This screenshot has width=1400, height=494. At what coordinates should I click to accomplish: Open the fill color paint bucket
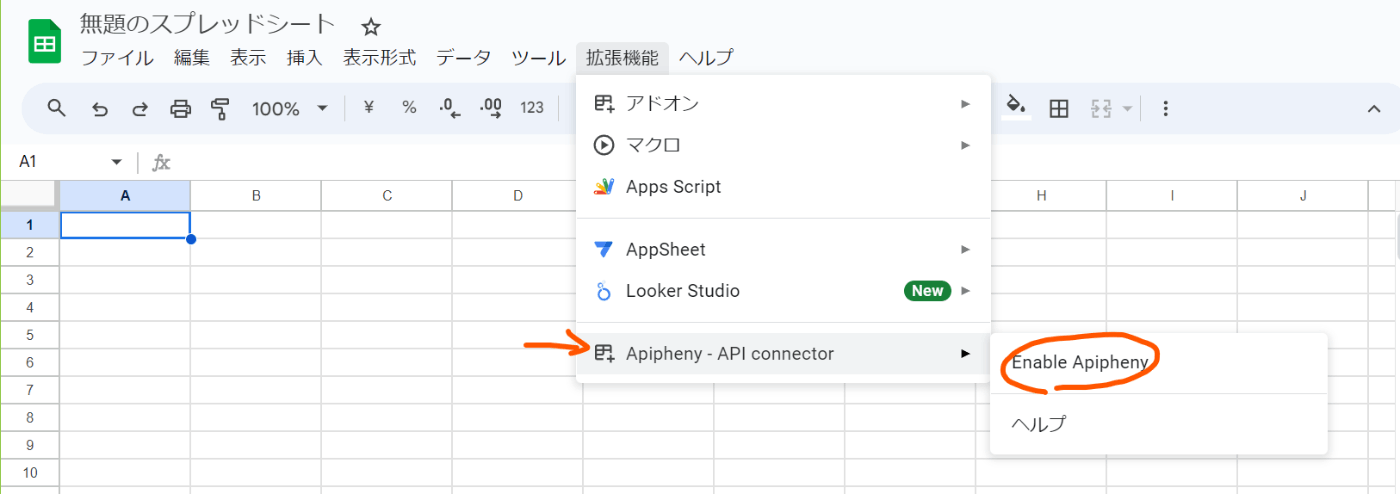[x=1017, y=107]
